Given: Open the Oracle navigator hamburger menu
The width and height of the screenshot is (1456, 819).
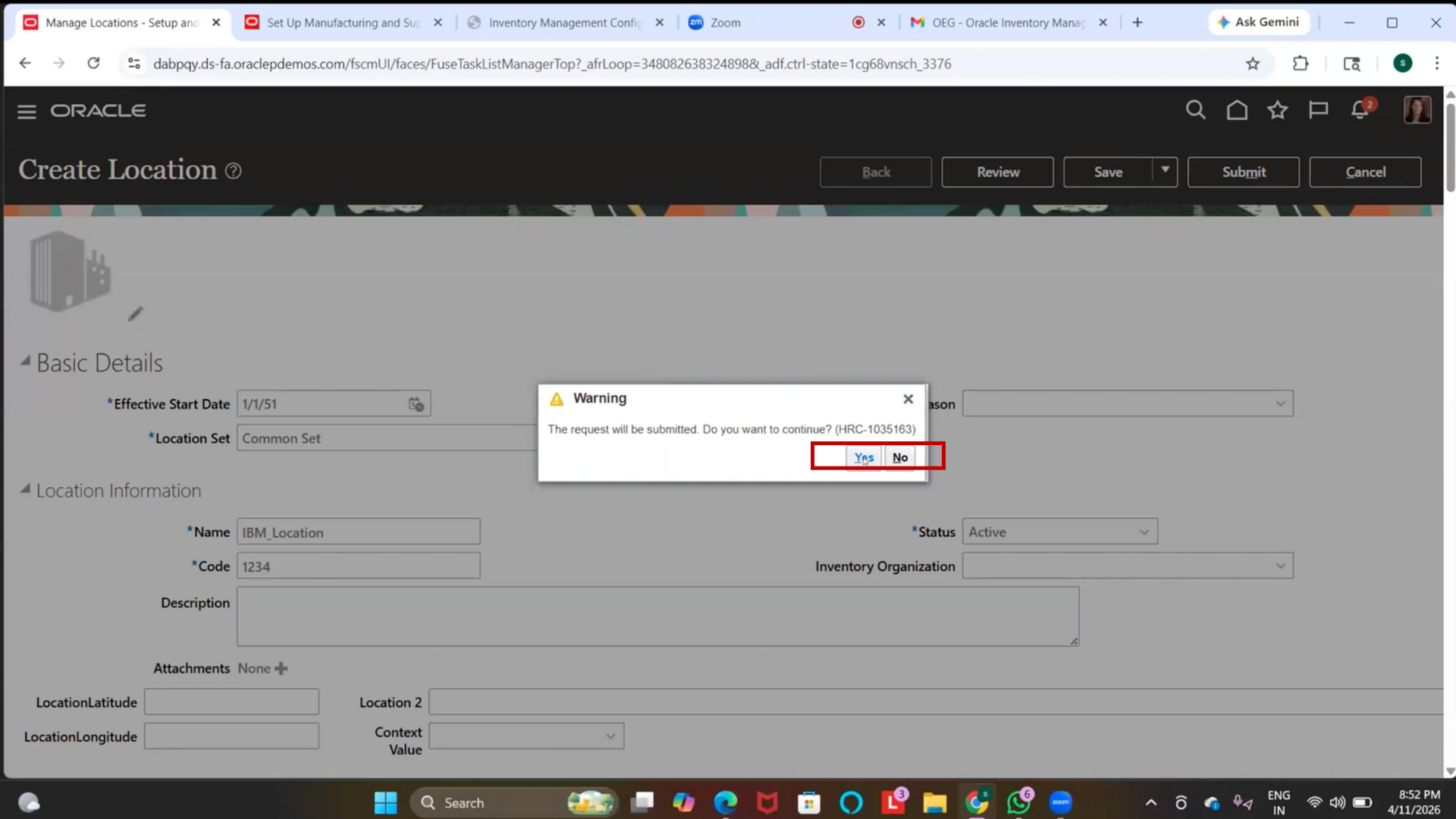Looking at the screenshot, I should (x=27, y=111).
